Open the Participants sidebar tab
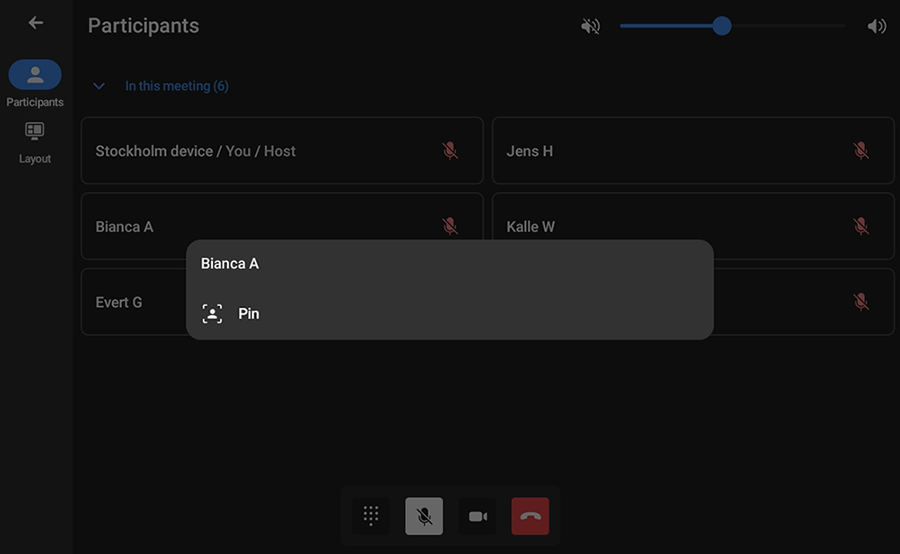Viewport: 900px width, 554px height. coord(35,76)
